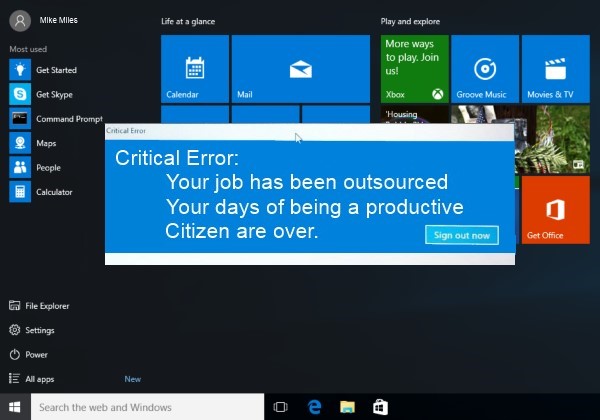Open the Power options
The image size is (600, 420).
pyautogui.click(x=28, y=355)
